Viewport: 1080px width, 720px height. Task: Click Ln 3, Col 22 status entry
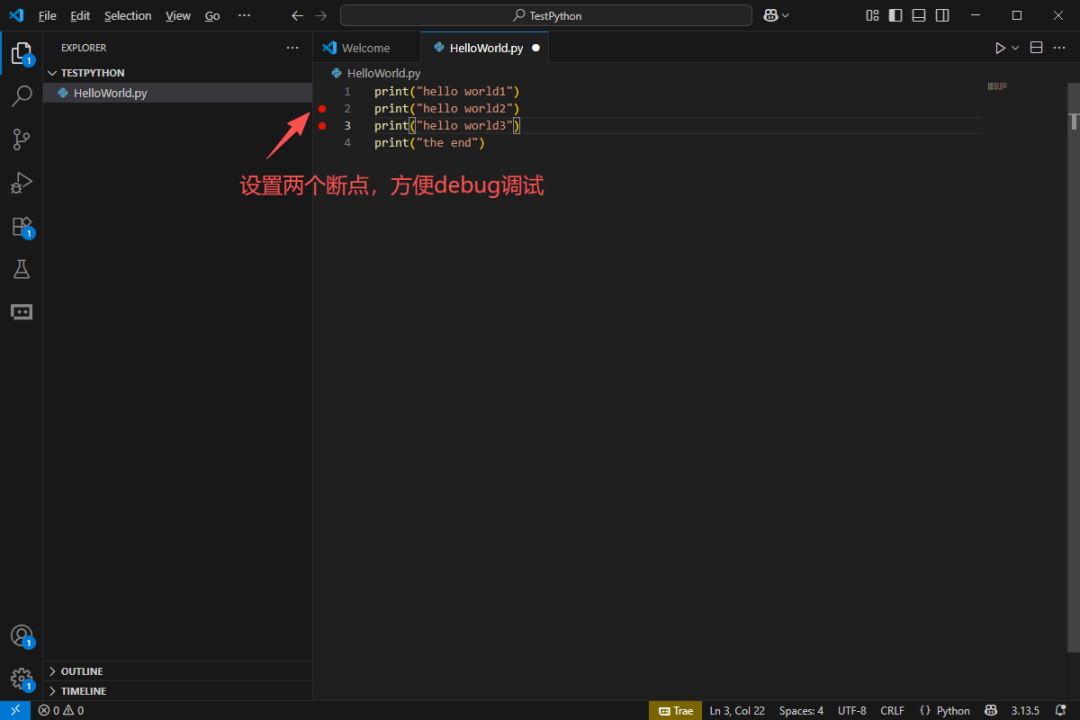coord(737,710)
